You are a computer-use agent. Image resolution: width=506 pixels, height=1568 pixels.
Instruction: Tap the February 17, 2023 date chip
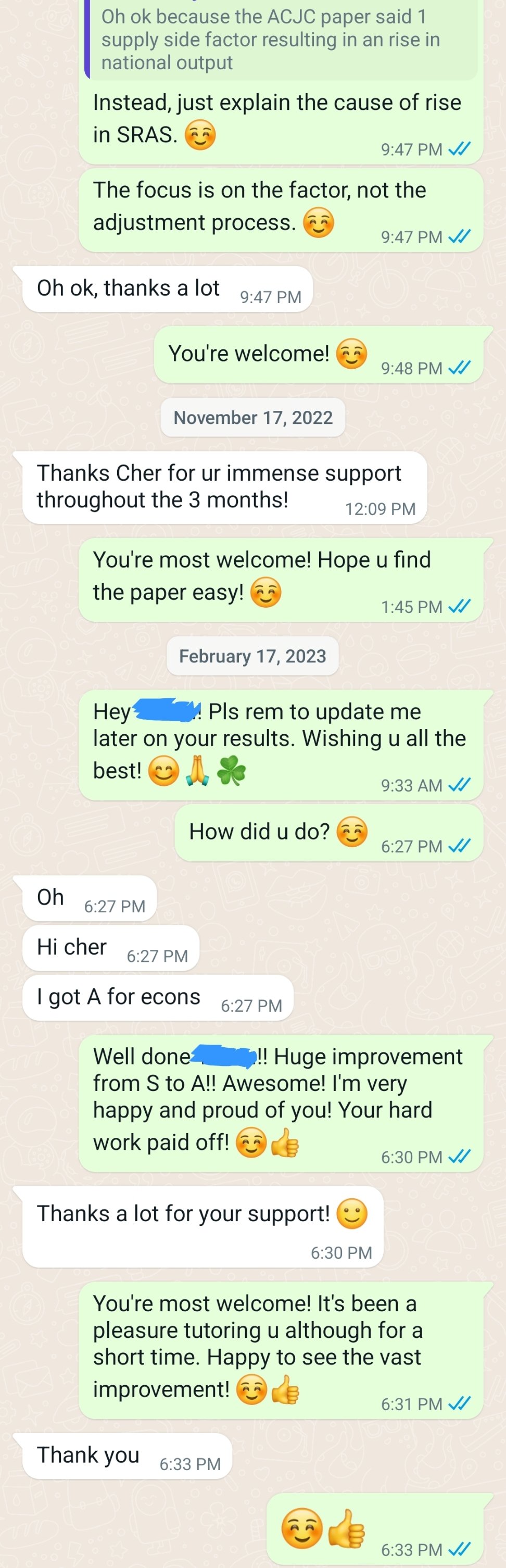click(x=252, y=656)
